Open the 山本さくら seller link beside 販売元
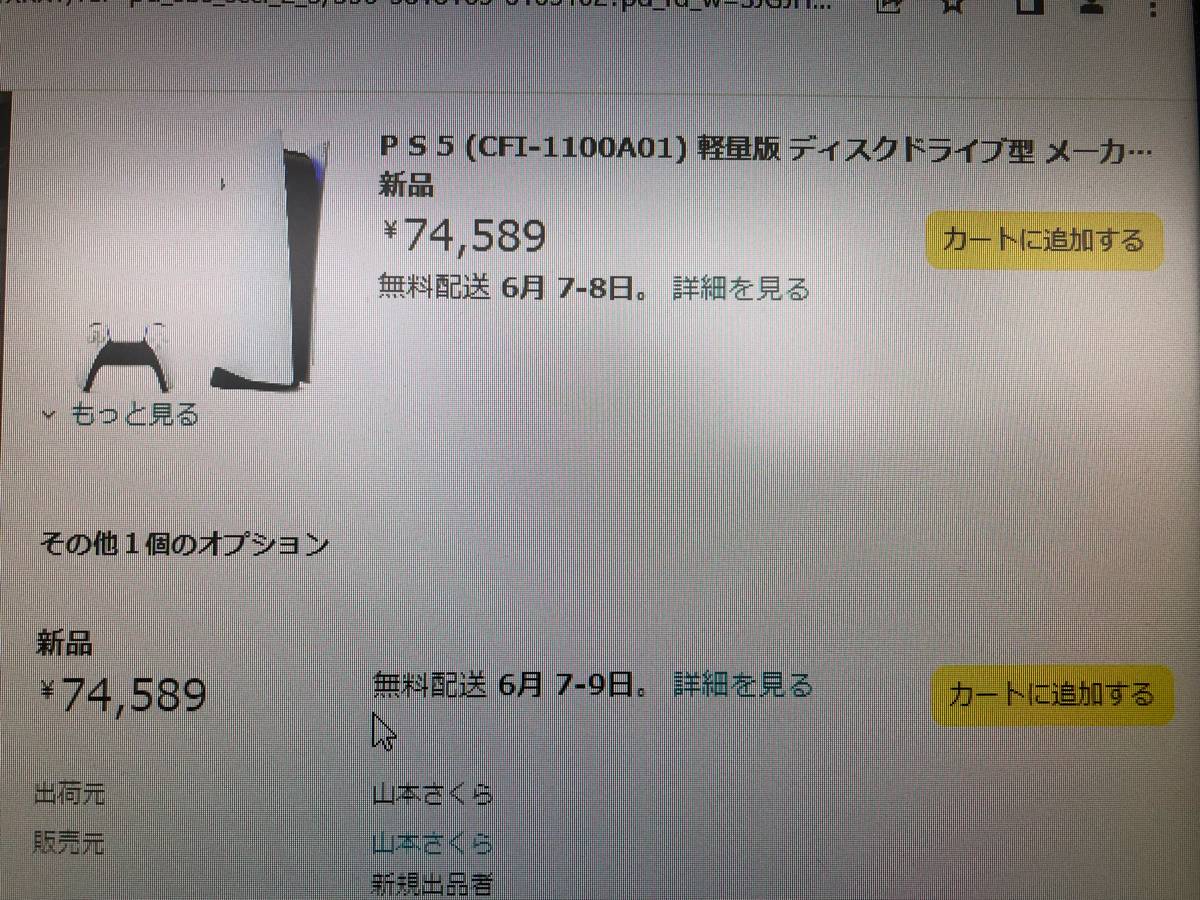 point(432,843)
